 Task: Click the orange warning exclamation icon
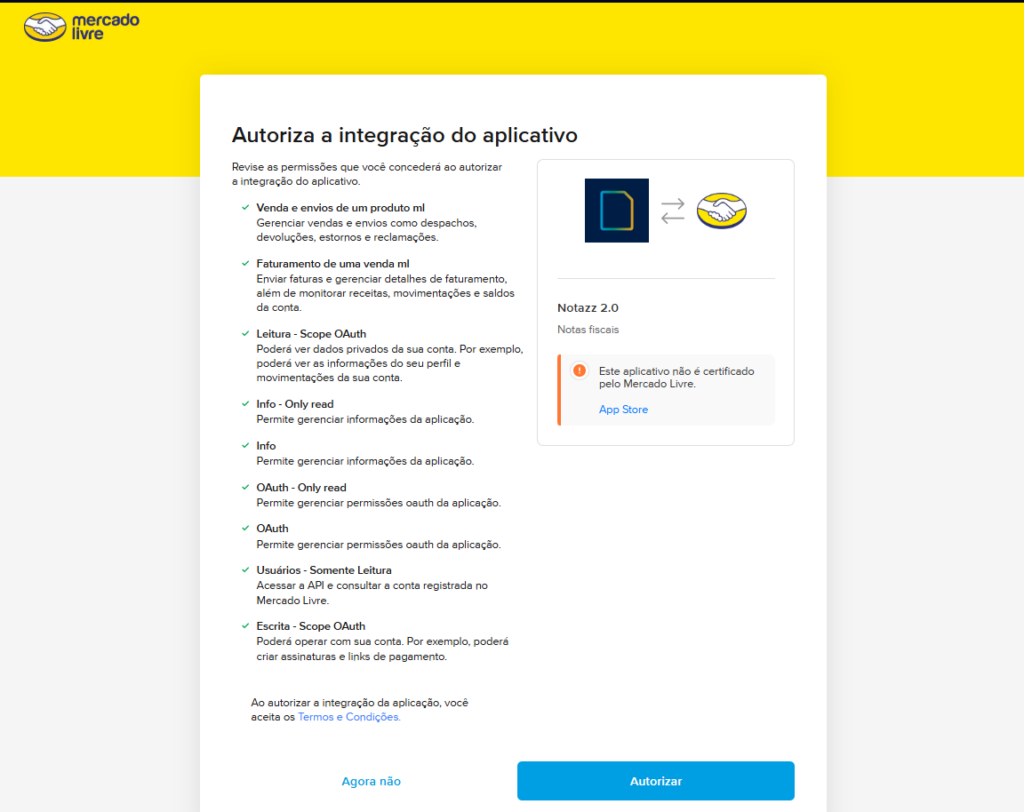tap(579, 371)
